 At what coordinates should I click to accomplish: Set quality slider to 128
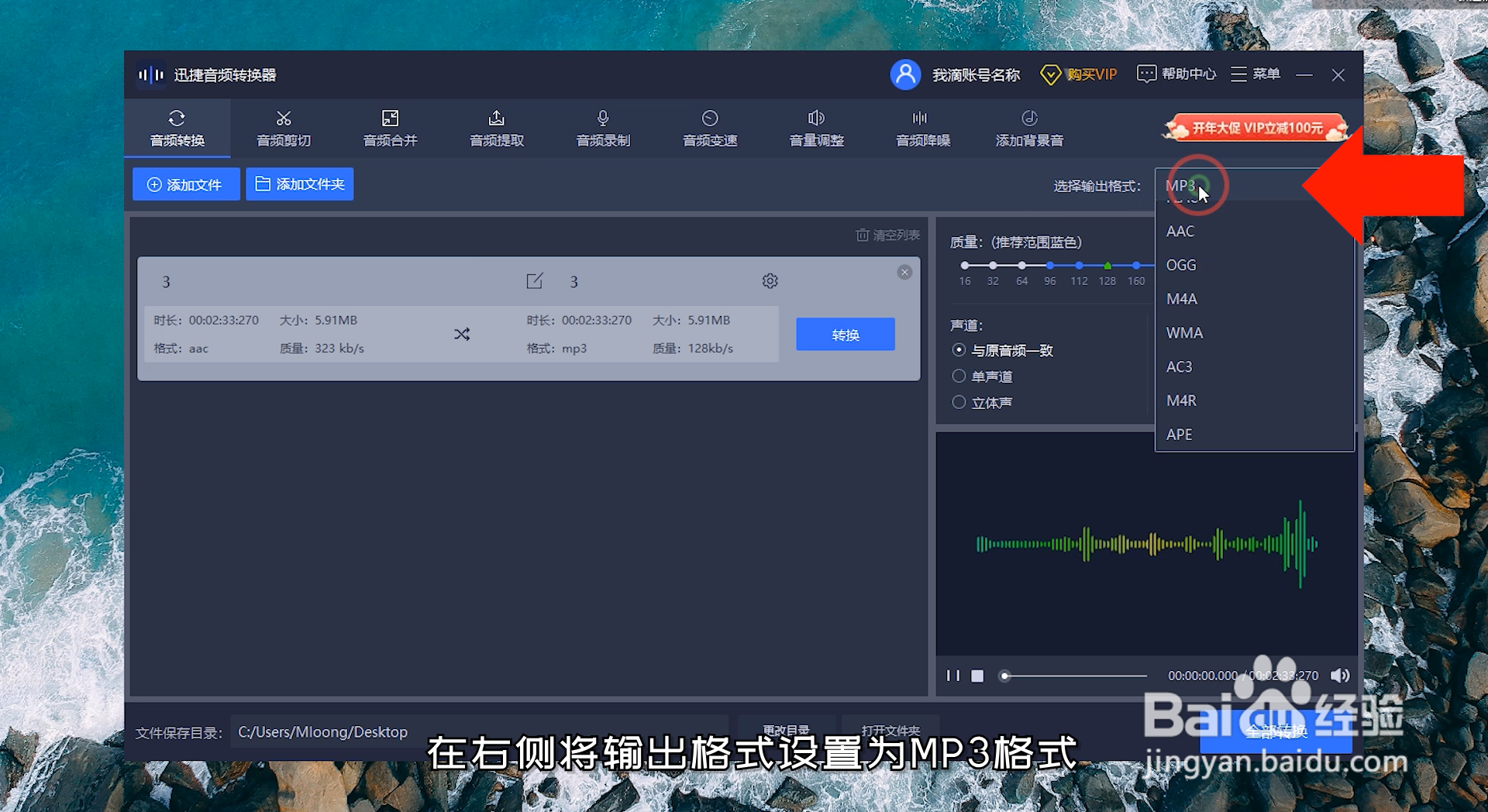[x=1107, y=266]
